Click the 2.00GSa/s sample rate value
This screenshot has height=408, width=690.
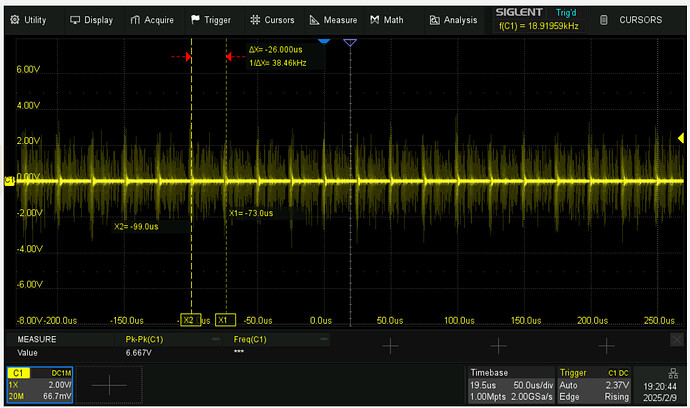532,397
